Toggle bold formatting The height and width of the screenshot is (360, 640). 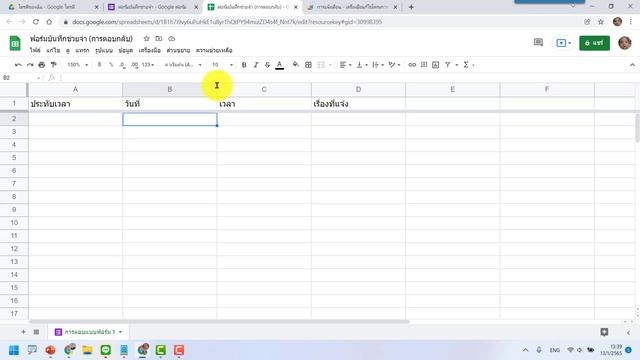pos(244,65)
